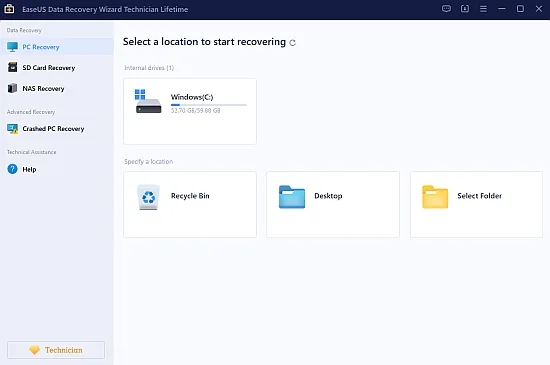Choose the Select Folder label
The height and width of the screenshot is (365, 550).
pyautogui.click(x=479, y=196)
